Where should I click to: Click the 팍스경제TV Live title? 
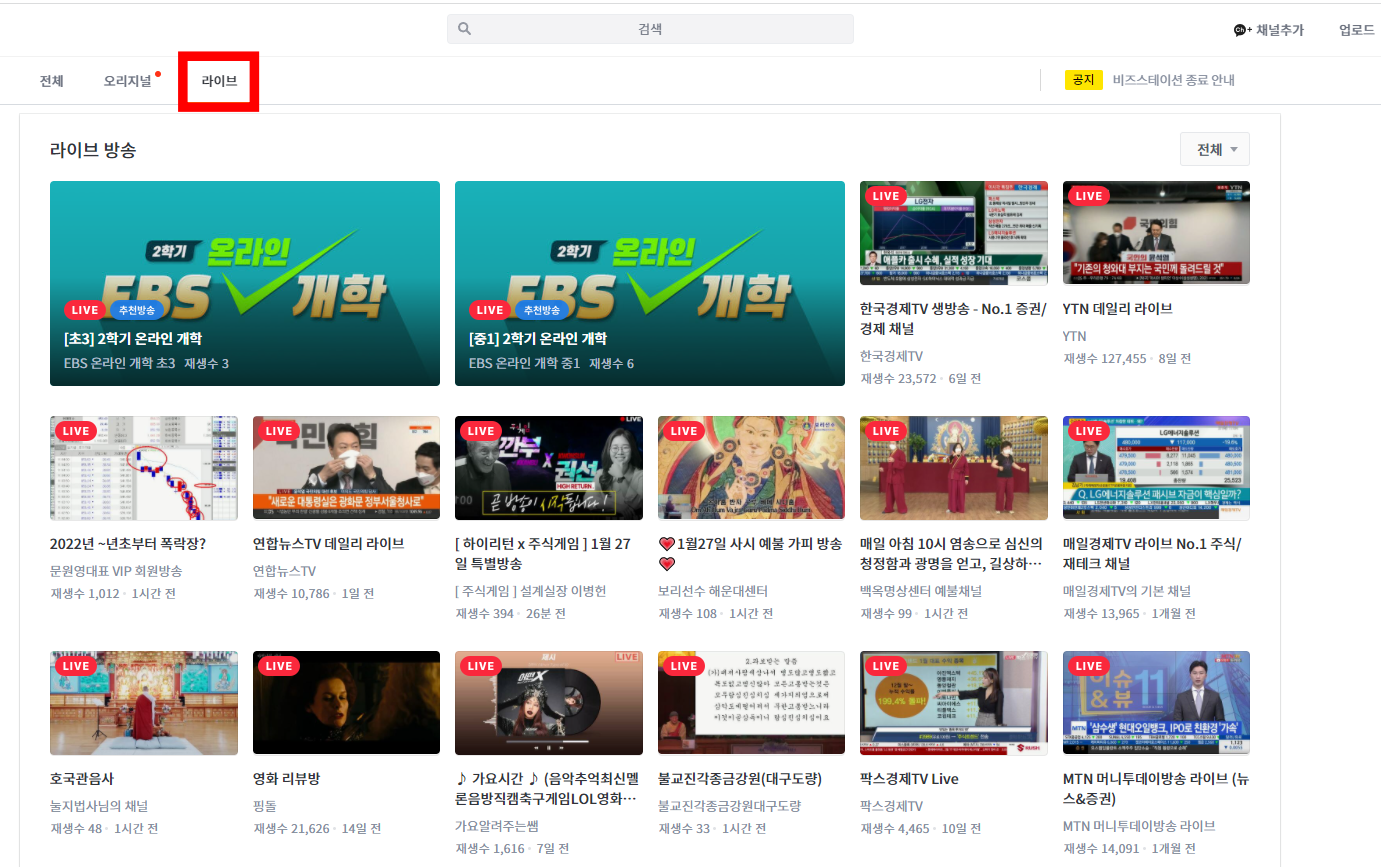(x=910, y=779)
